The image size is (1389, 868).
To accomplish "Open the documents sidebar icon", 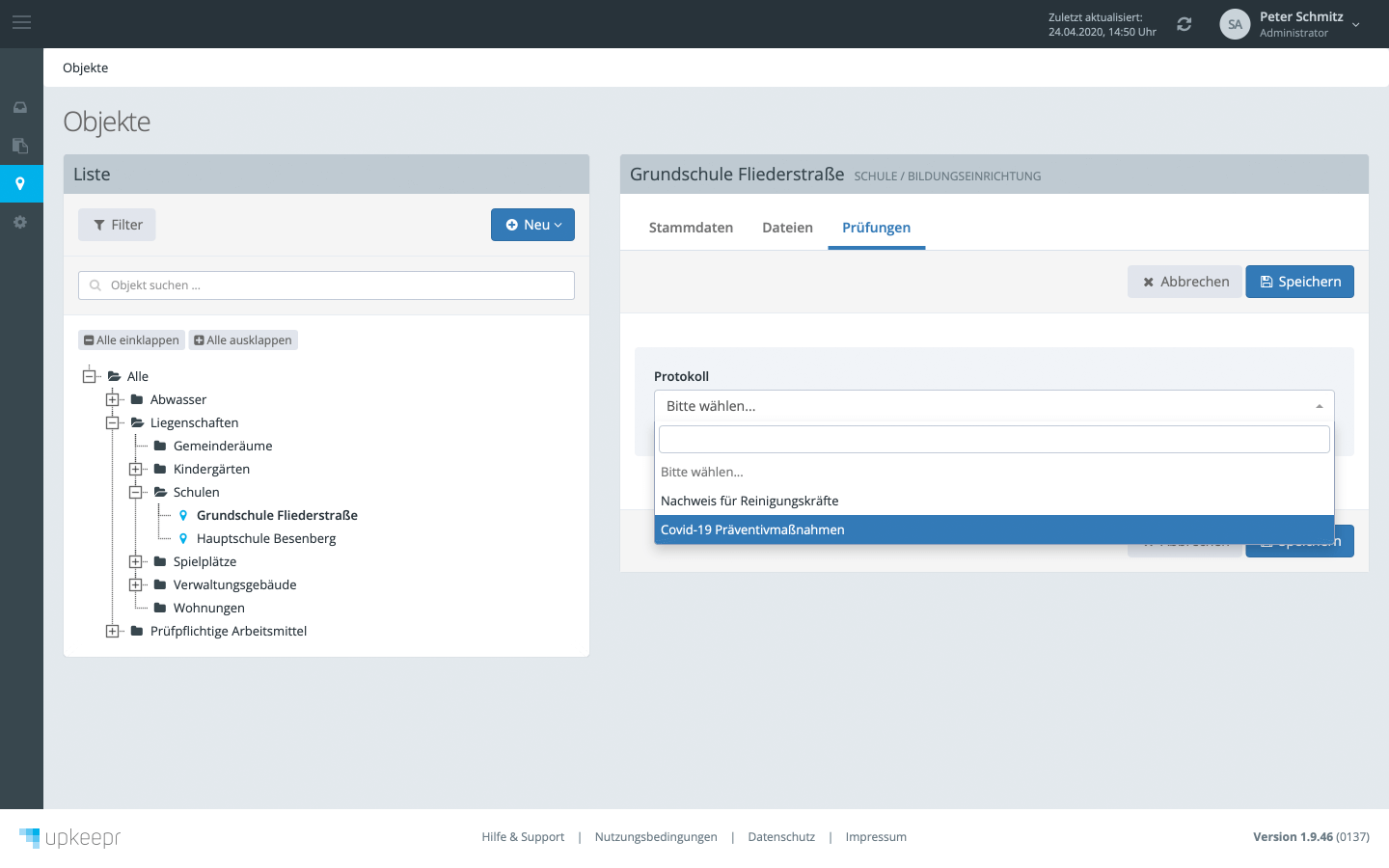I will pos(20,146).
